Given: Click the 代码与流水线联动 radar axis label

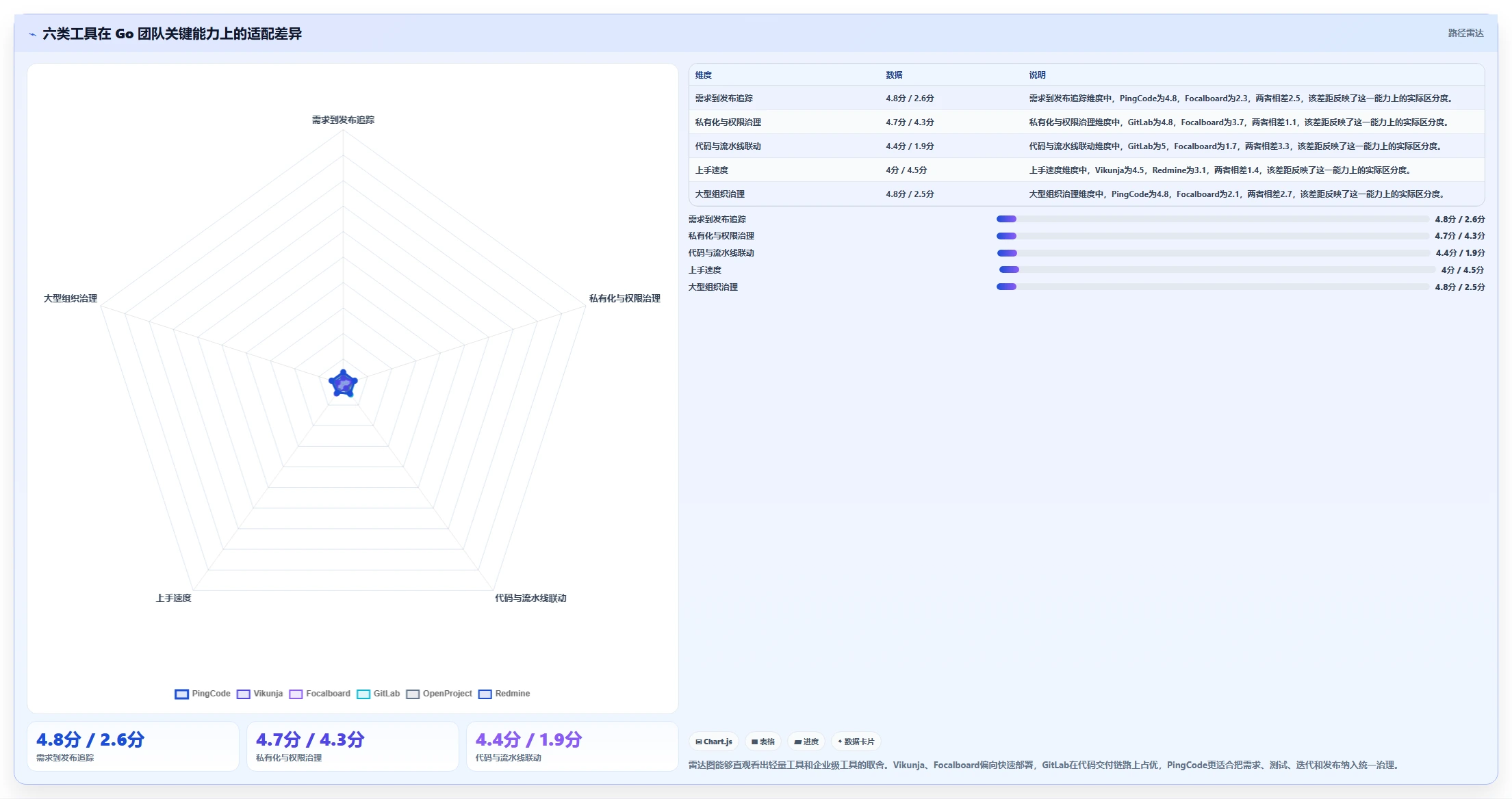Looking at the screenshot, I should 530,598.
